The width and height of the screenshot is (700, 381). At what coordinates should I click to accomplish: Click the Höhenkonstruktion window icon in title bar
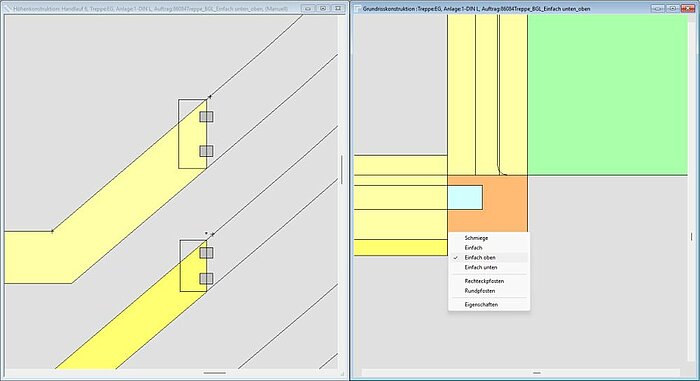(7, 8)
